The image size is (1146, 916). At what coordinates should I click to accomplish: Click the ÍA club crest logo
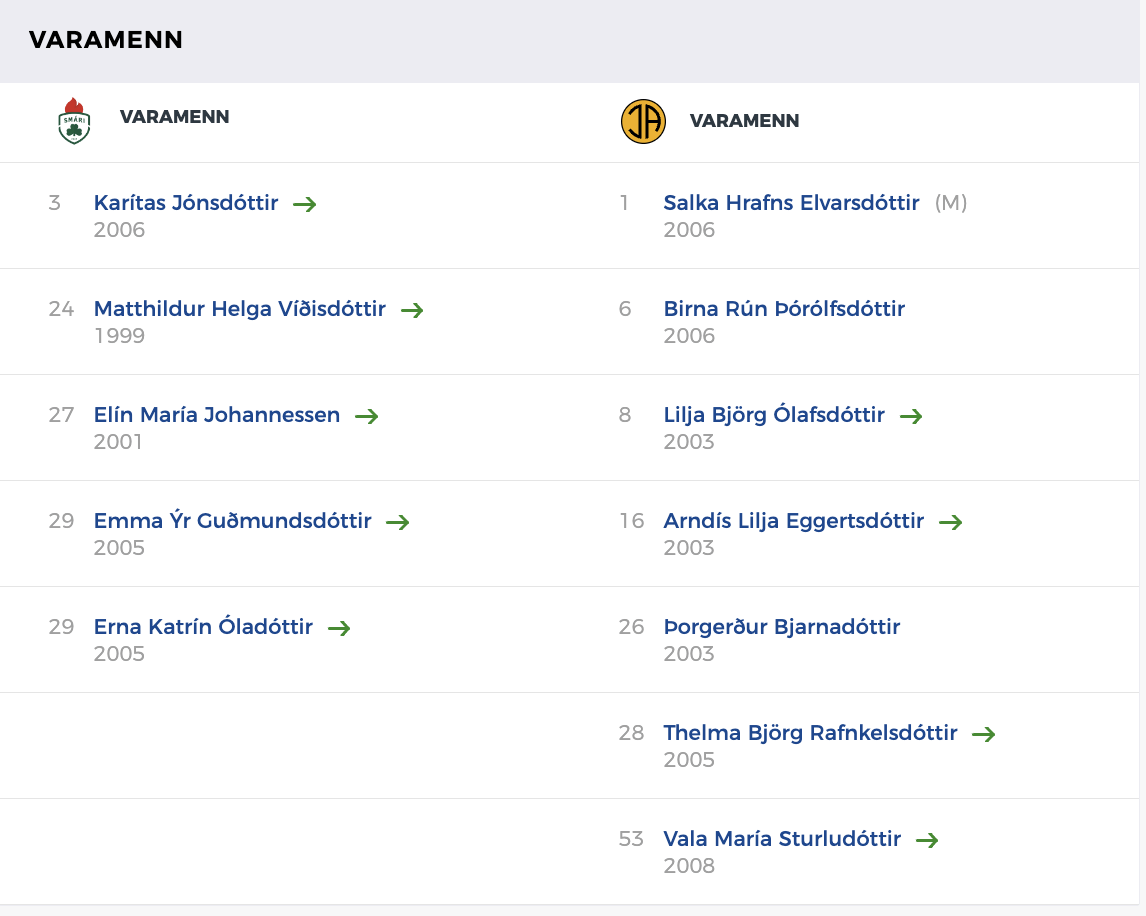click(x=643, y=122)
